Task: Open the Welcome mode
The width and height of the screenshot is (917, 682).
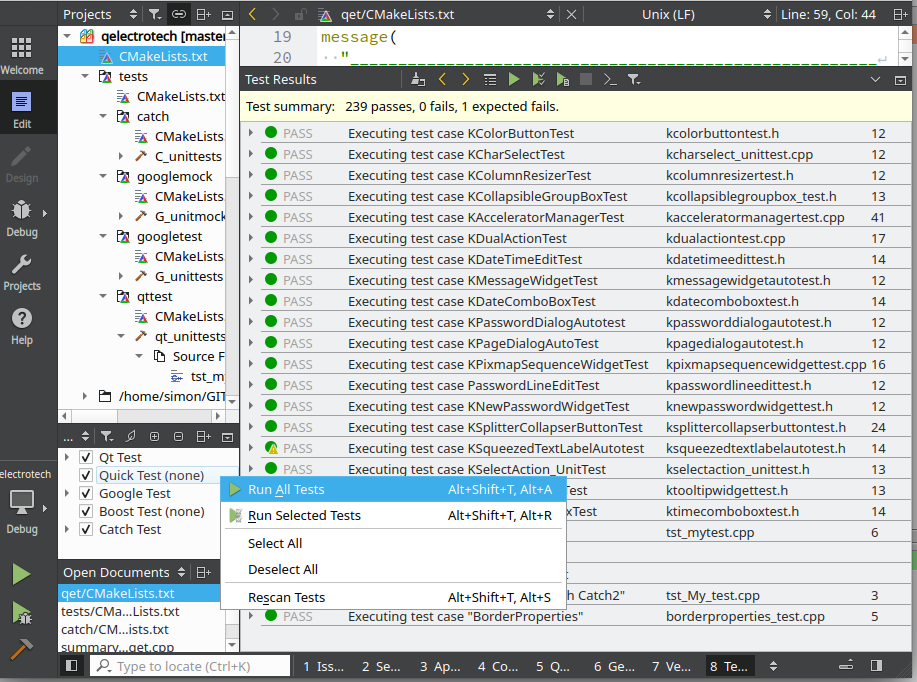Action: coord(22,56)
